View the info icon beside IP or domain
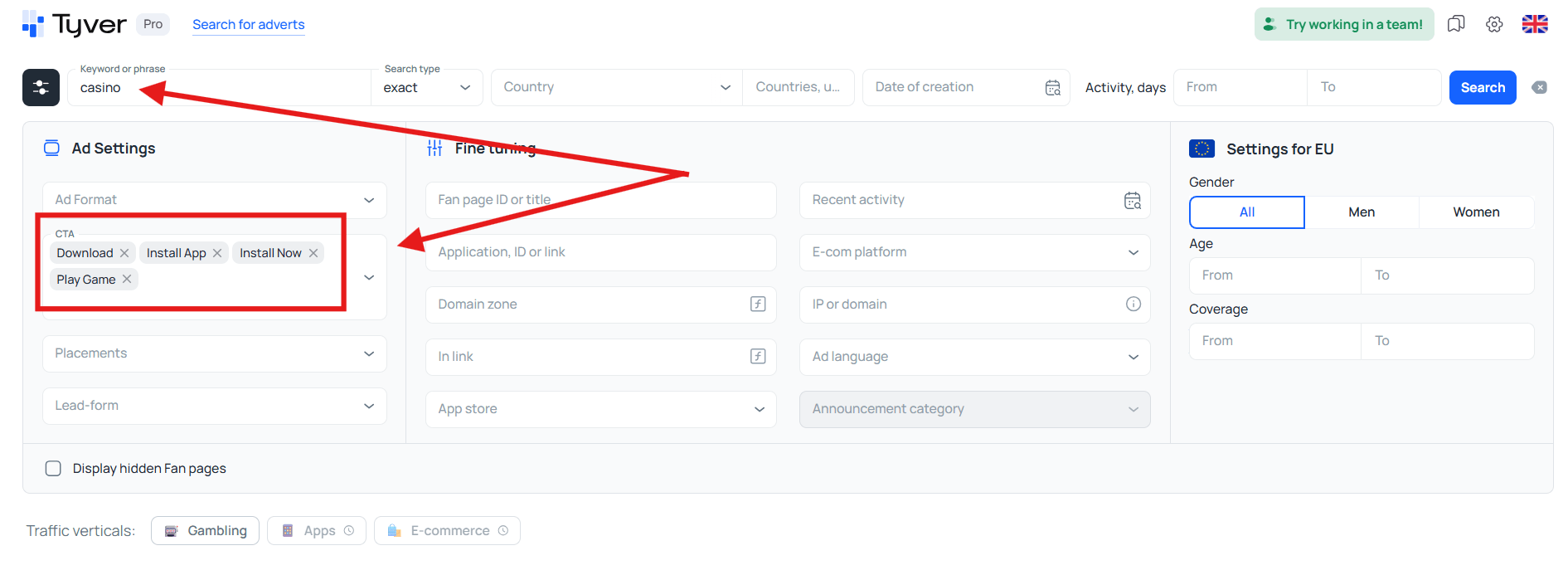Image resolution: width=1568 pixels, height=570 pixels. [x=1134, y=304]
